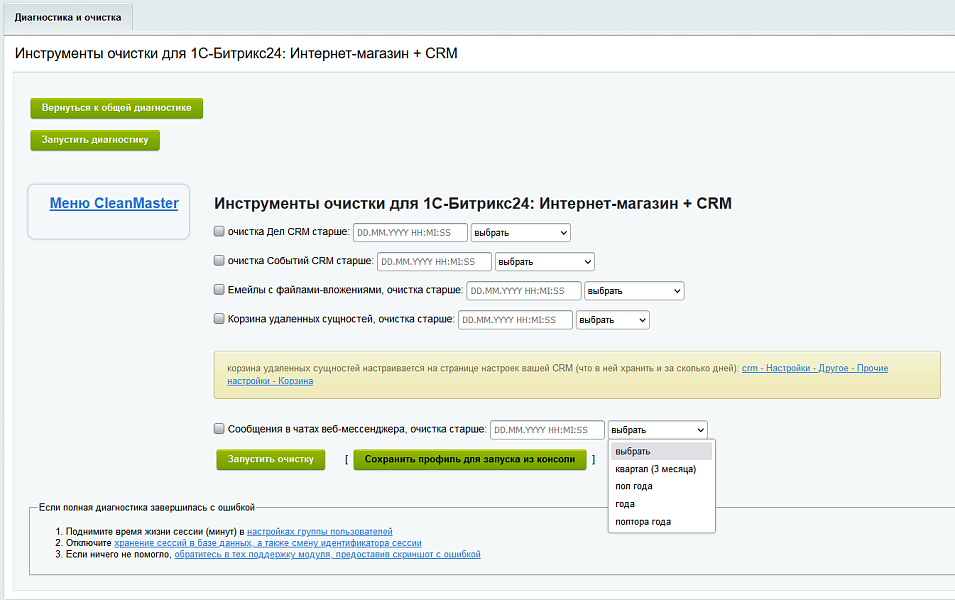Image resolution: width=955 pixels, height=600 pixels.
Task: Open the "выбрать" dropdown next to Дел CRM
Action: click(x=520, y=231)
